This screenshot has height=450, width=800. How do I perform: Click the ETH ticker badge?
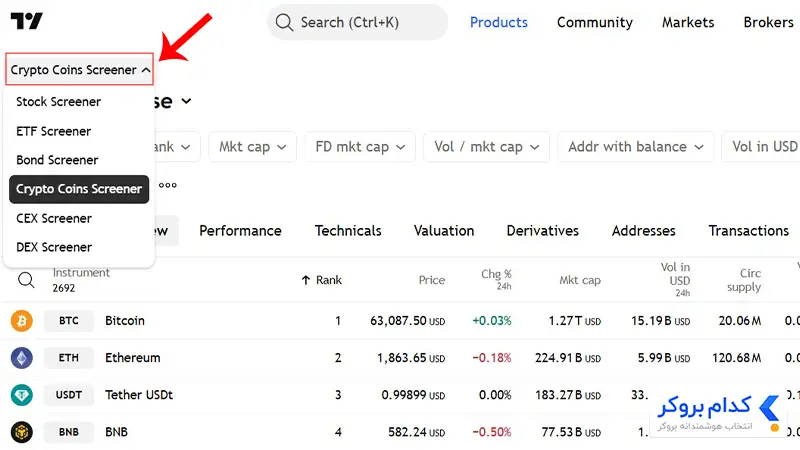(x=69, y=358)
